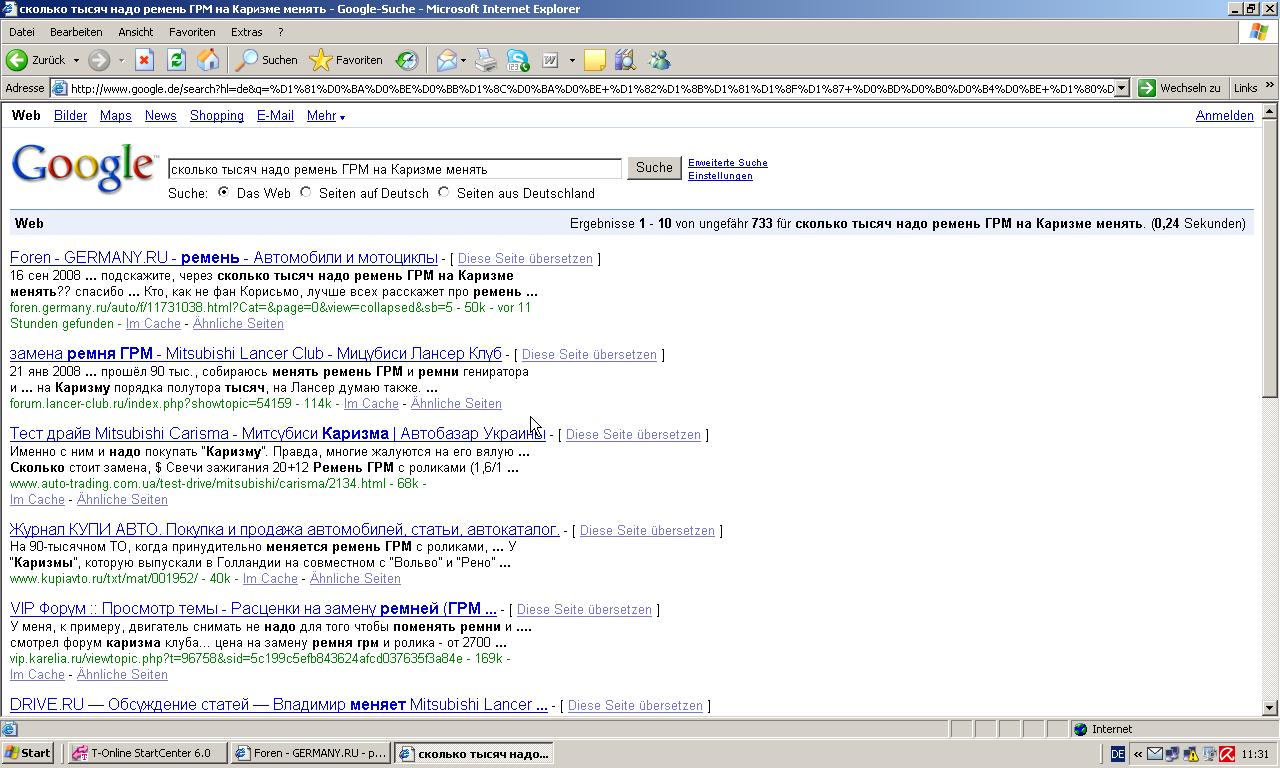
Task: Open the Google News link
Action: tap(160, 116)
